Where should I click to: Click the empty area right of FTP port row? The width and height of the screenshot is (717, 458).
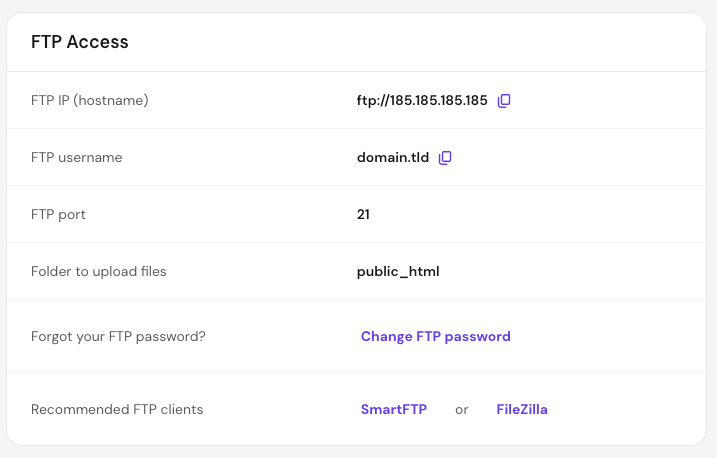[535, 214]
